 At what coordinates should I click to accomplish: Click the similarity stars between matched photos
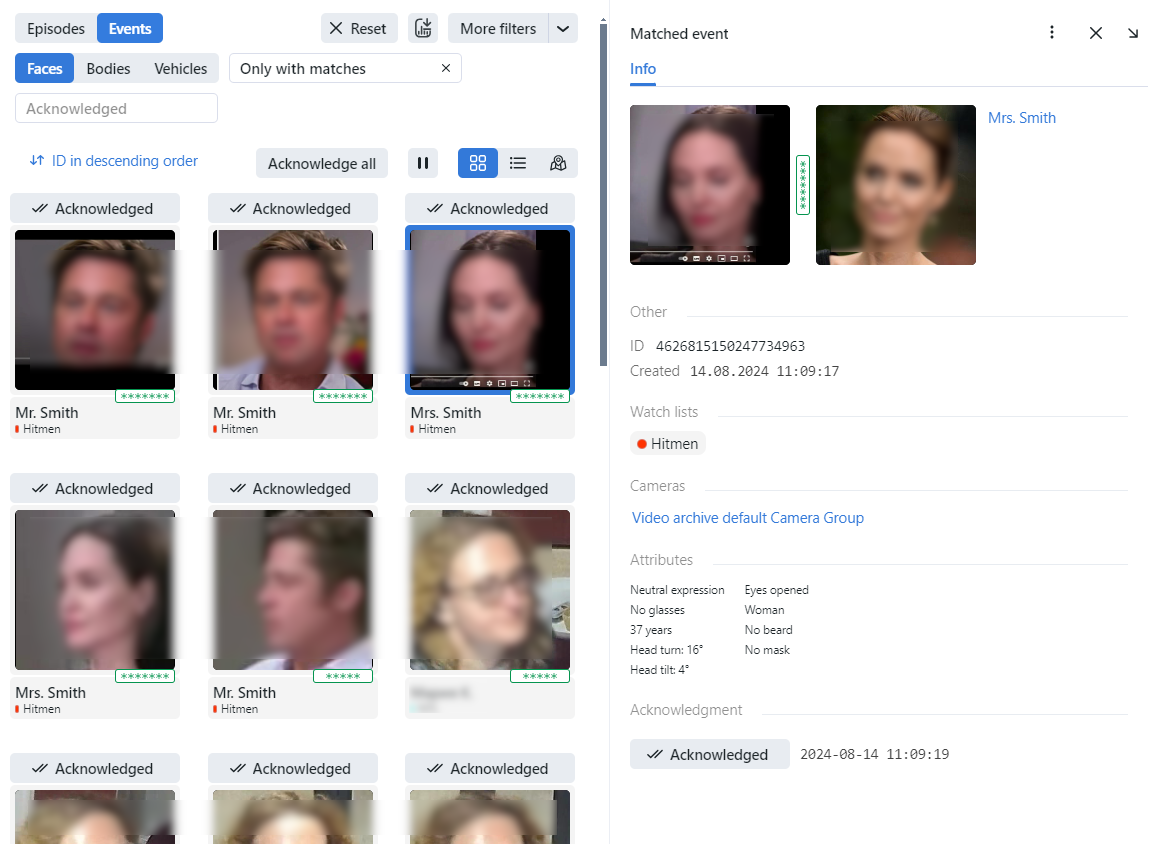803,185
